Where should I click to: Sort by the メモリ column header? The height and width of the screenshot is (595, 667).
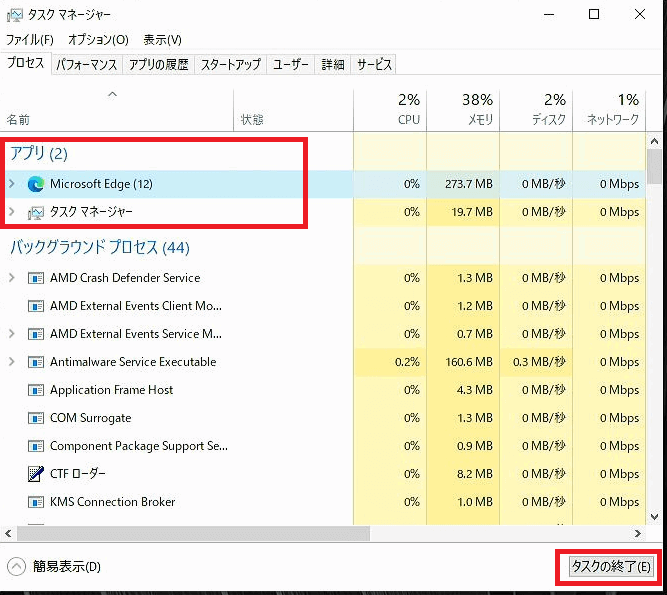463,111
